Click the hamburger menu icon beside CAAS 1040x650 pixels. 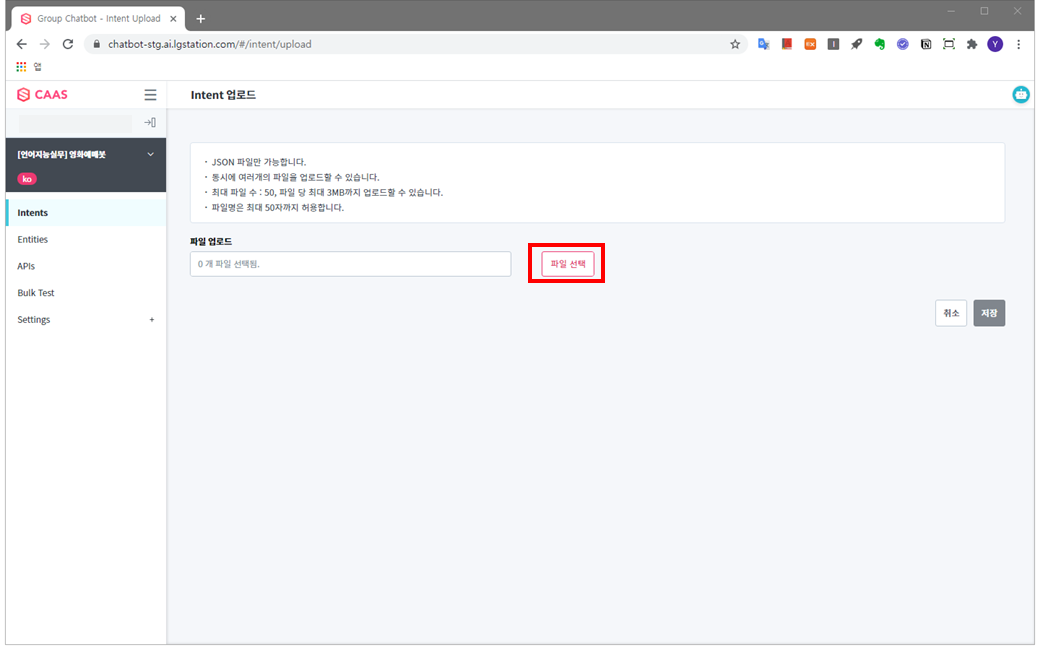pos(150,95)
